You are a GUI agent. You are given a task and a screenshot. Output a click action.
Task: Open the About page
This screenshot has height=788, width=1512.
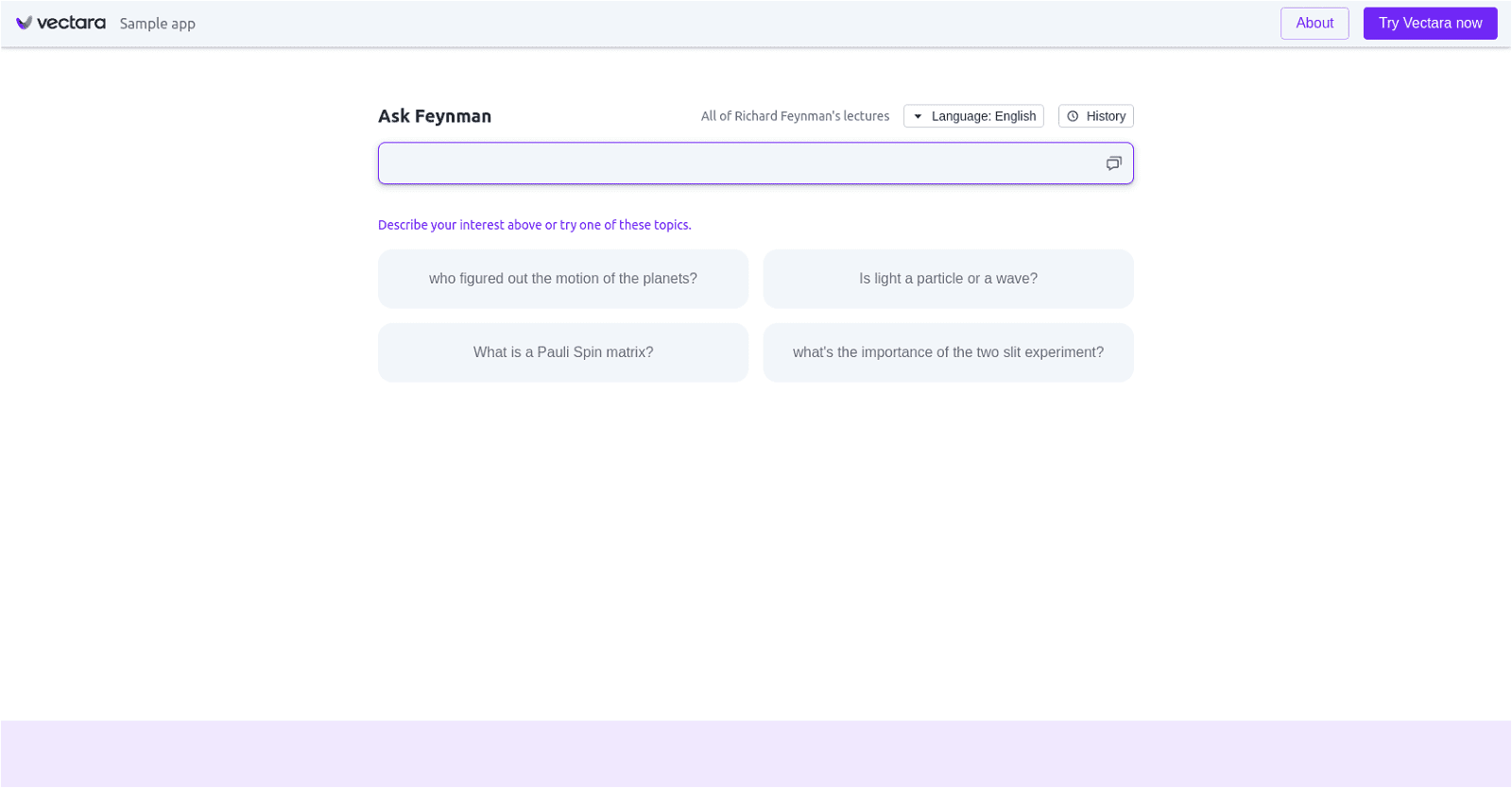pyautogui.click(x=1314, y=24)
